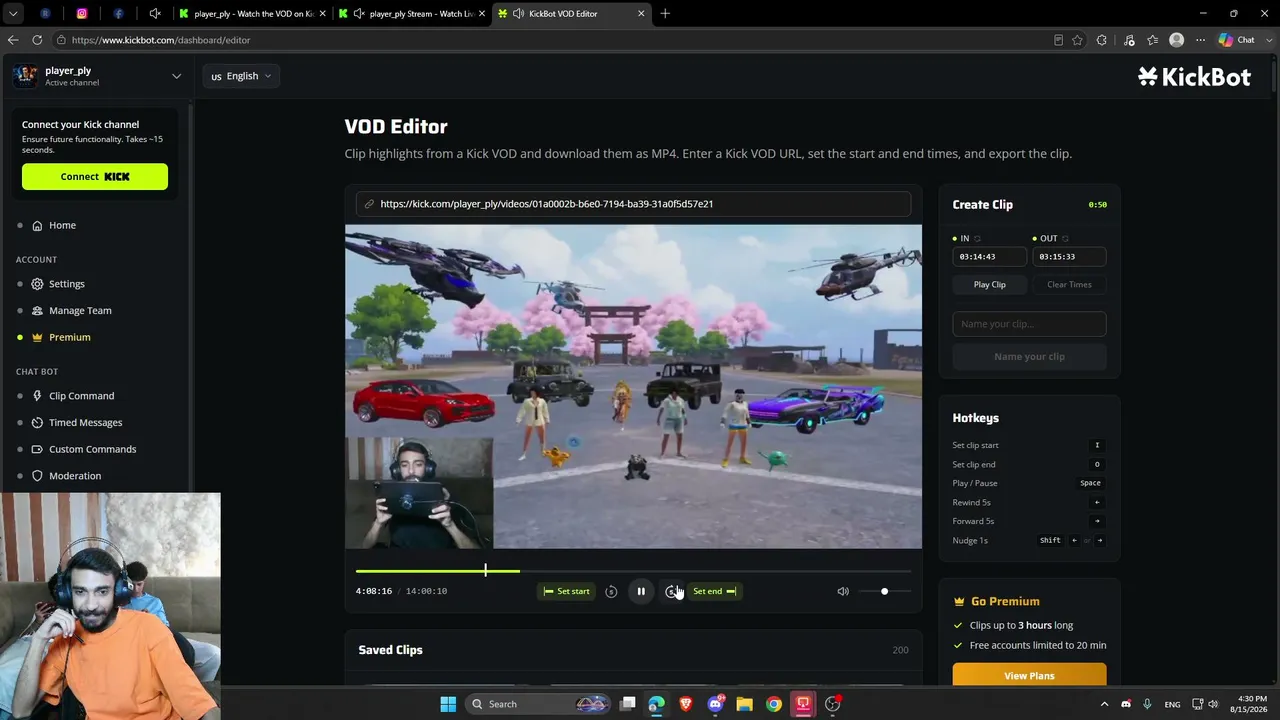
Task: Rewind the VOD player 5 seconds
Action: point(611,591)
